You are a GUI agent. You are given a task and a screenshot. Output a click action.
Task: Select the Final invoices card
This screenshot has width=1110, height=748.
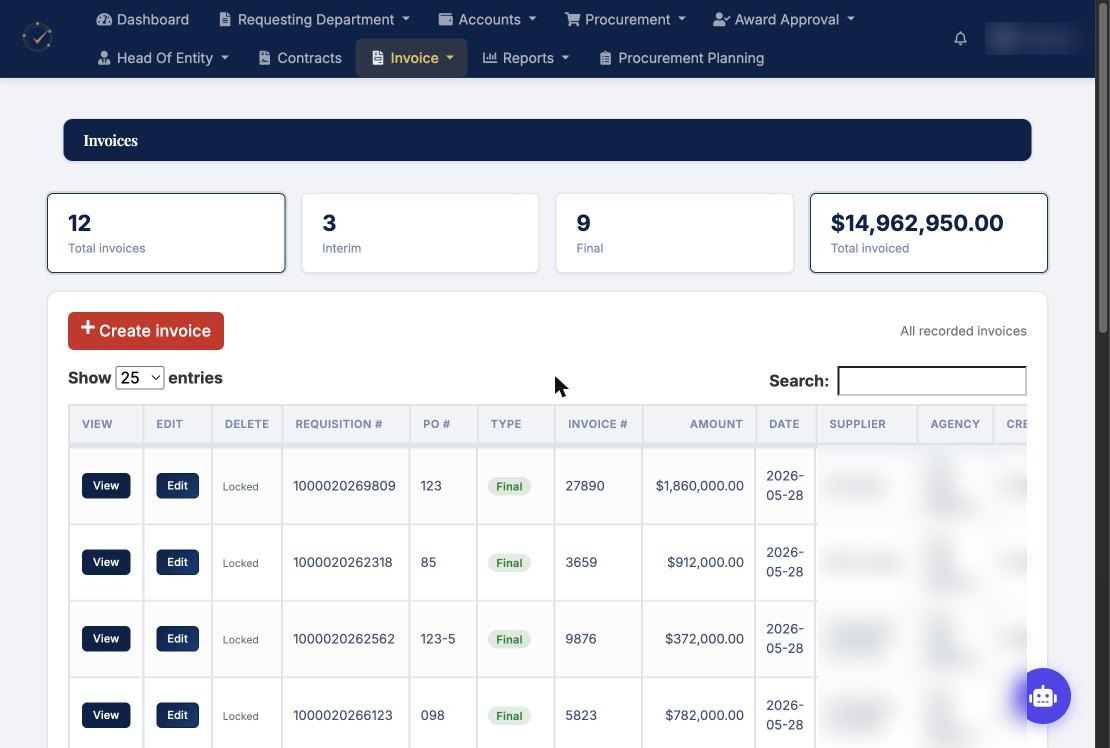(675, 233)
